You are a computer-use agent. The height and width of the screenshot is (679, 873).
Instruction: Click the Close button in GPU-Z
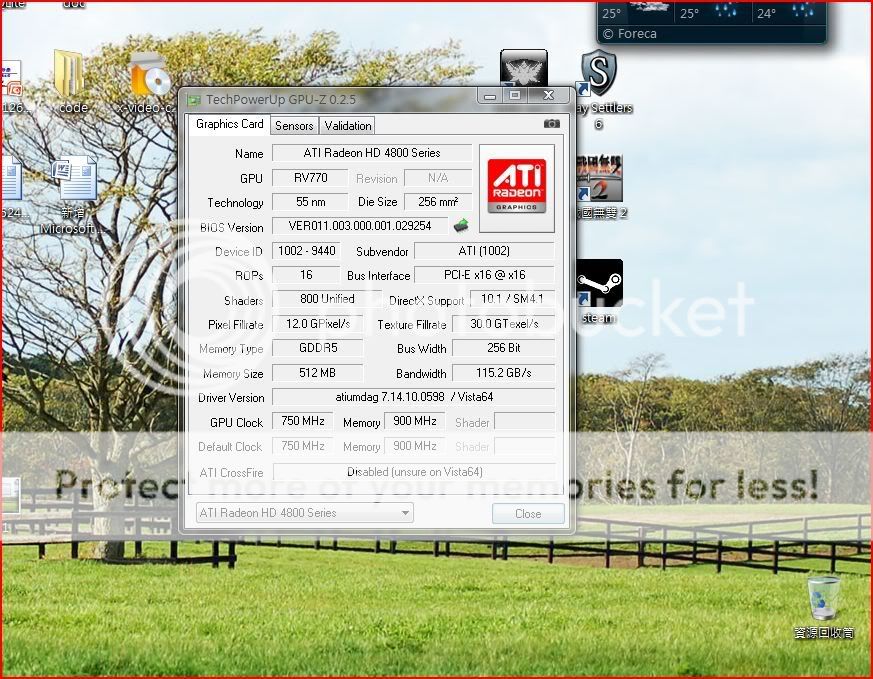click(528, 514)
